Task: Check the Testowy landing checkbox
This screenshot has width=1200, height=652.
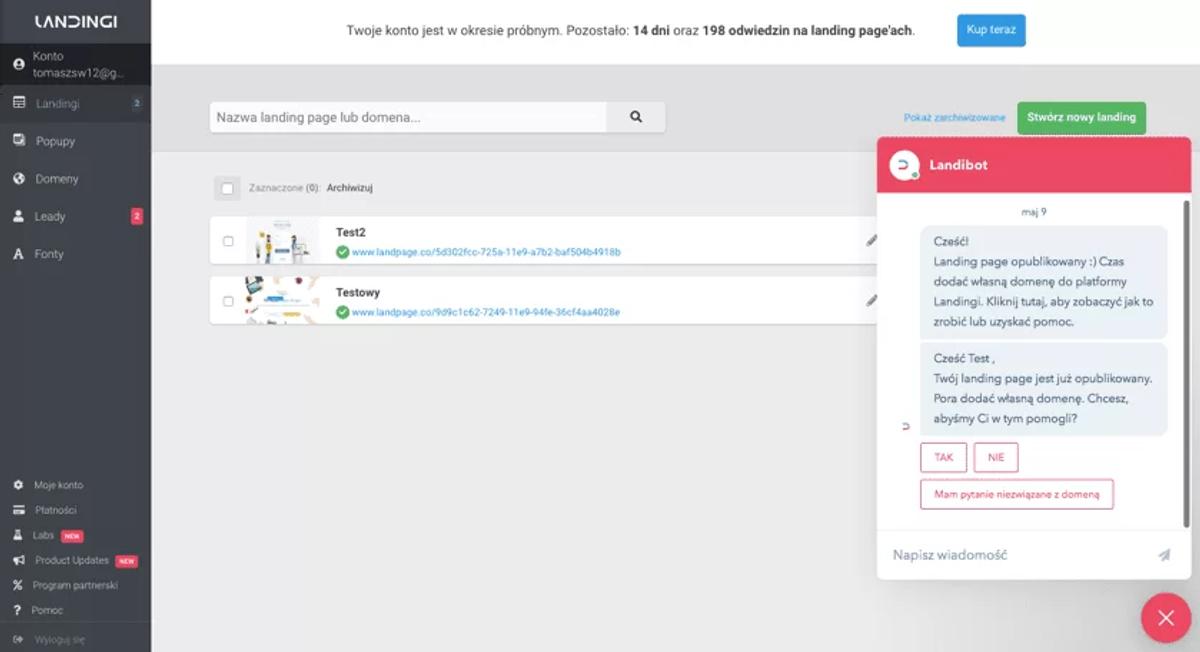Action: click(228, 301)
